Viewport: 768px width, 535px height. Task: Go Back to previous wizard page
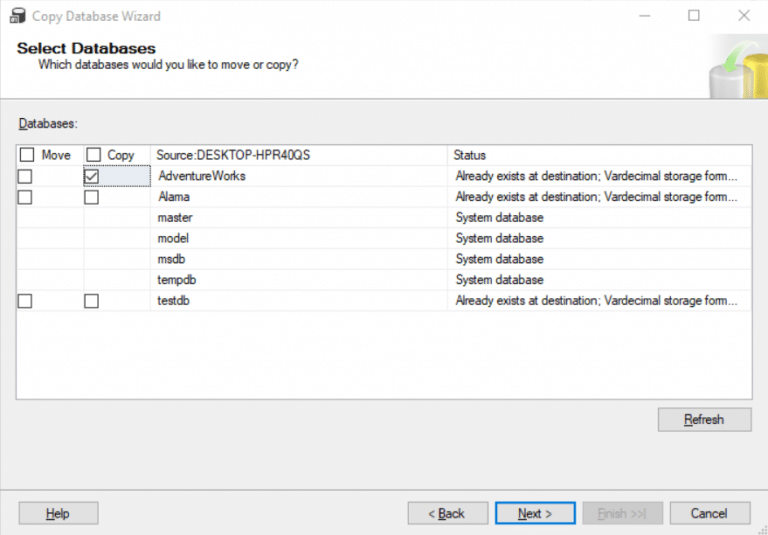tap(448, 513)
